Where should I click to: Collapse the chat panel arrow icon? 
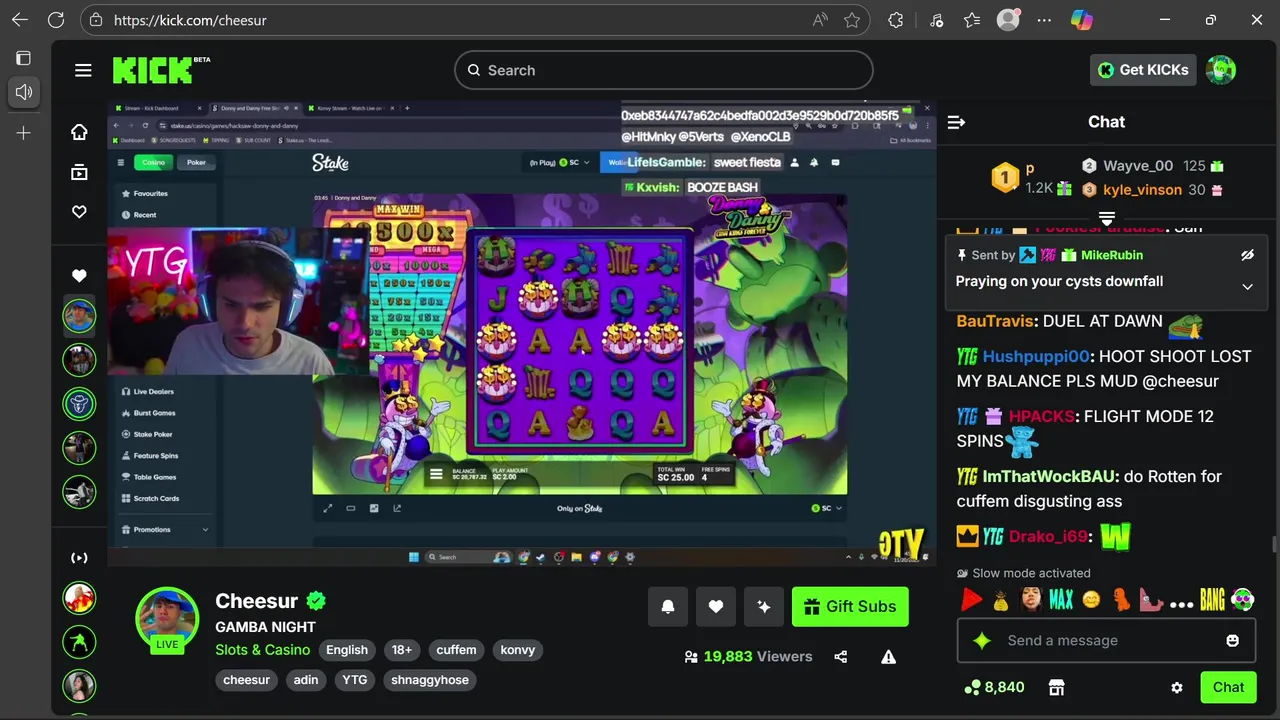click(x=956, y=122)
